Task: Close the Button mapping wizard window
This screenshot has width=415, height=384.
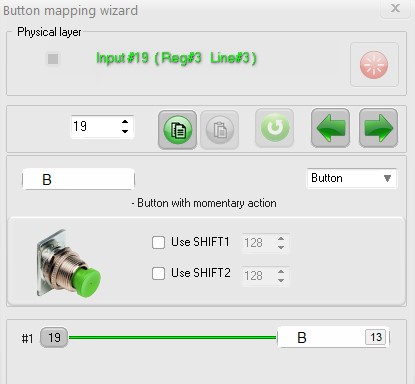Action: click(395, 8)
